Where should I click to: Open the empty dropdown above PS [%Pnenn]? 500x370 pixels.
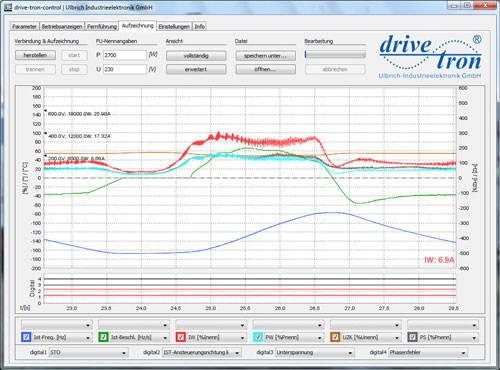[x=443, y=324]
